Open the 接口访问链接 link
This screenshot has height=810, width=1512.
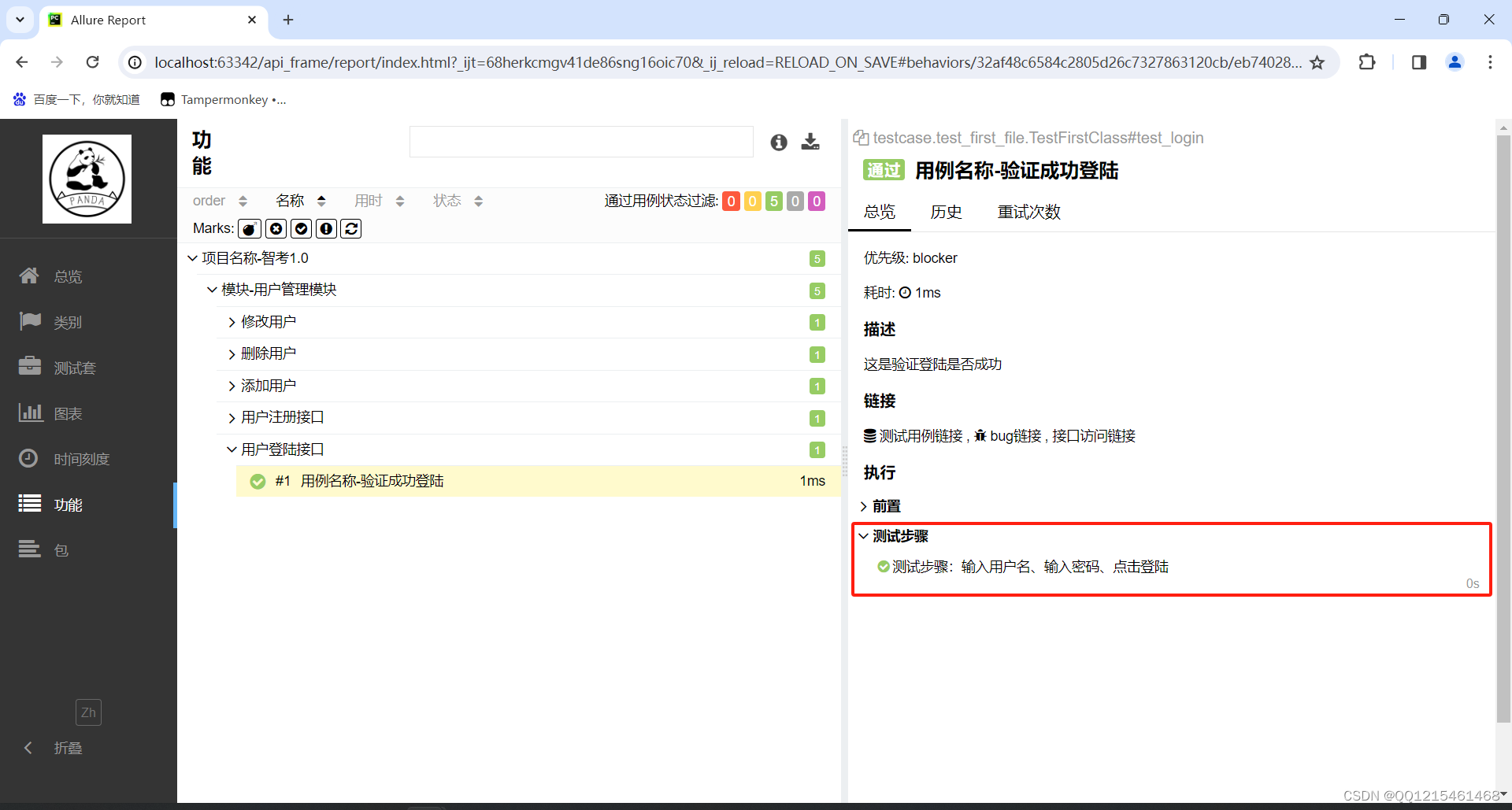1094,436
